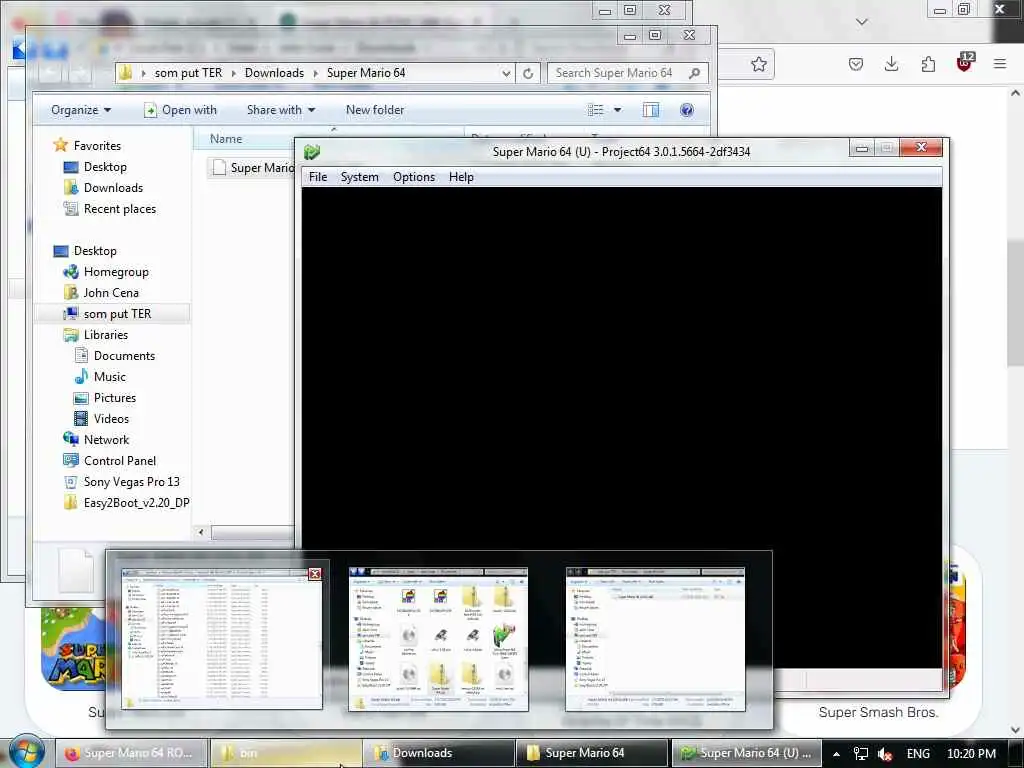Screen dimensions: 1024x768
Task: Select Sony Vegas Pro 13 item
Action: [x=131, y=482]
